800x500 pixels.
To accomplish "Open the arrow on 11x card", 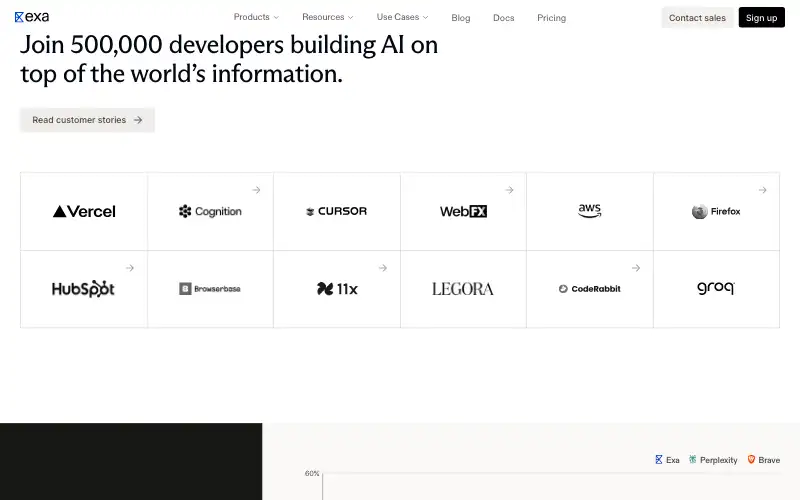I will tap(383, 268).
